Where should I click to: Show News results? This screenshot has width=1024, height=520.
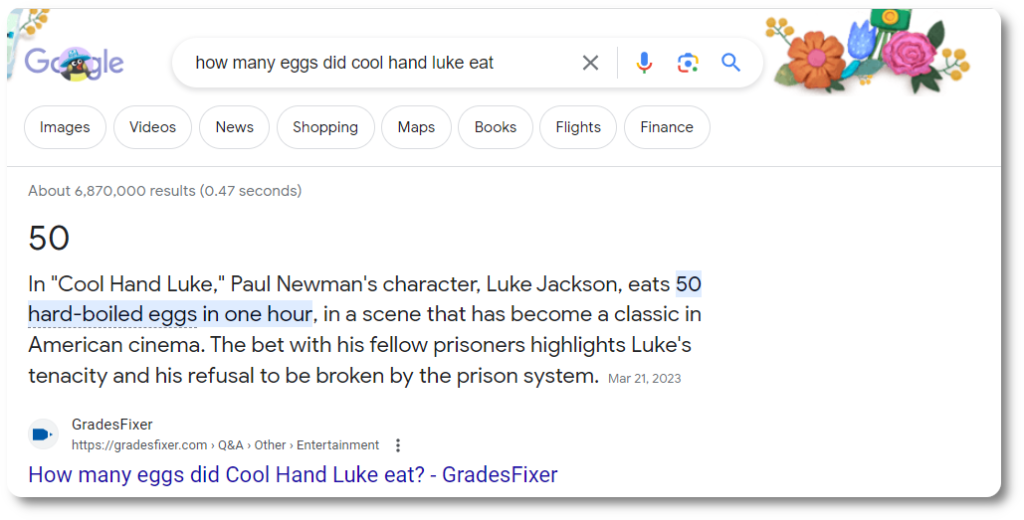[x=234, y=127]
